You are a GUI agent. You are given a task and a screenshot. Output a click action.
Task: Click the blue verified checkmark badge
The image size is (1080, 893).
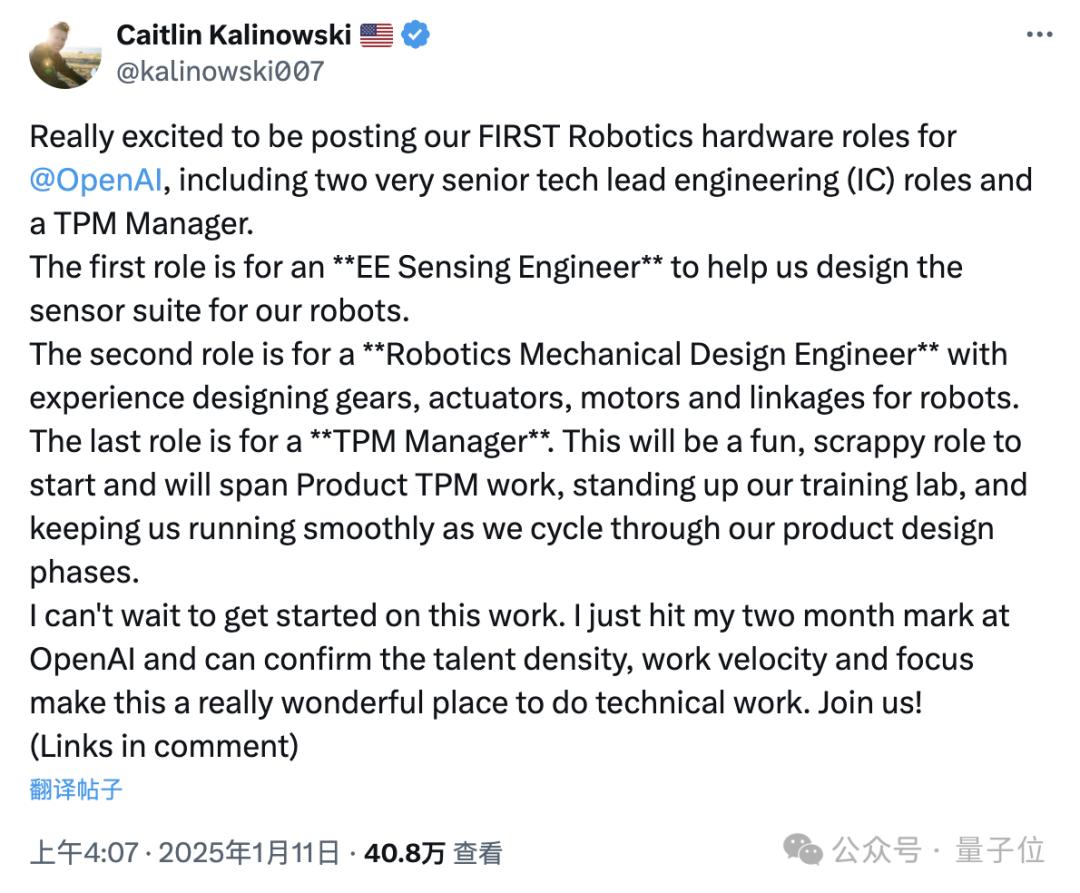click(415, 34)
